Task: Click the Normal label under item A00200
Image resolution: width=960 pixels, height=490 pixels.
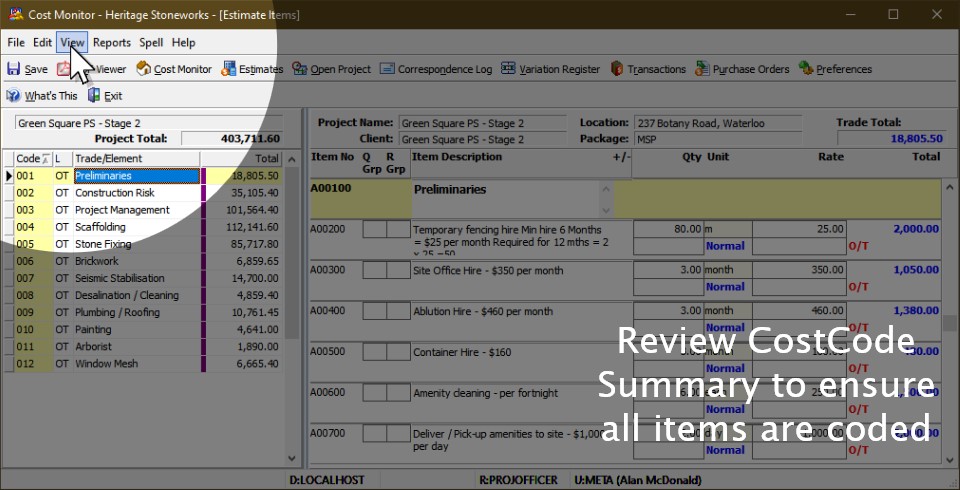Action: (725, 246)
